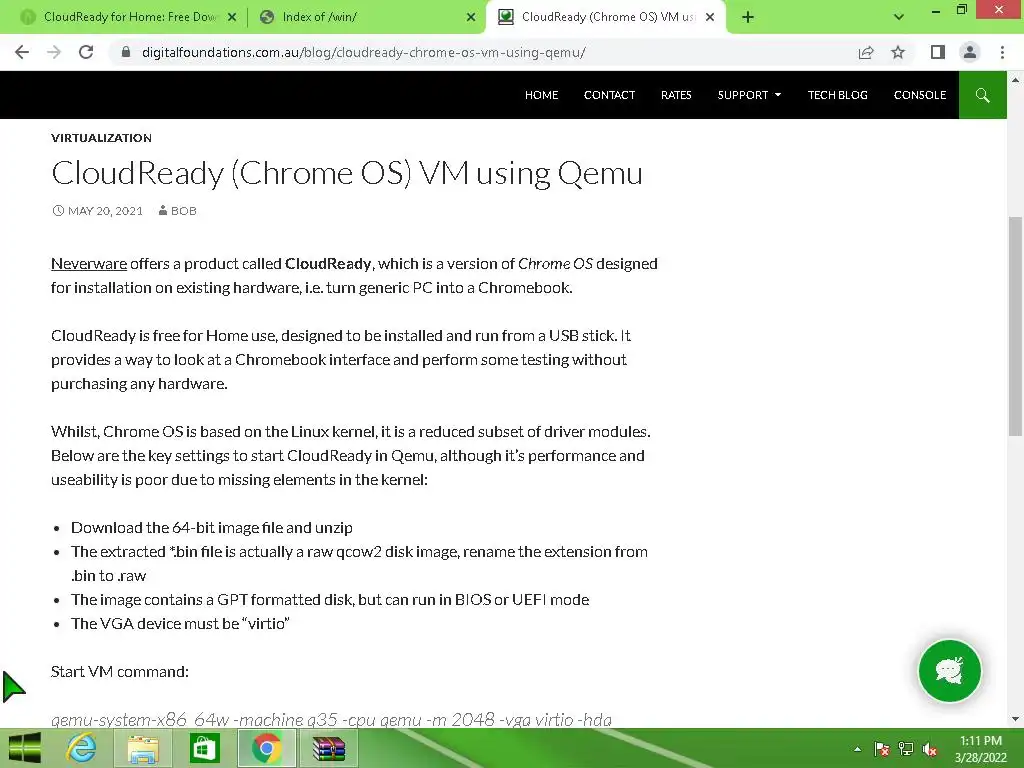Open the Windows Start button
The width and height of the screenshot is (1024, 768).
(x=25, y=748)
